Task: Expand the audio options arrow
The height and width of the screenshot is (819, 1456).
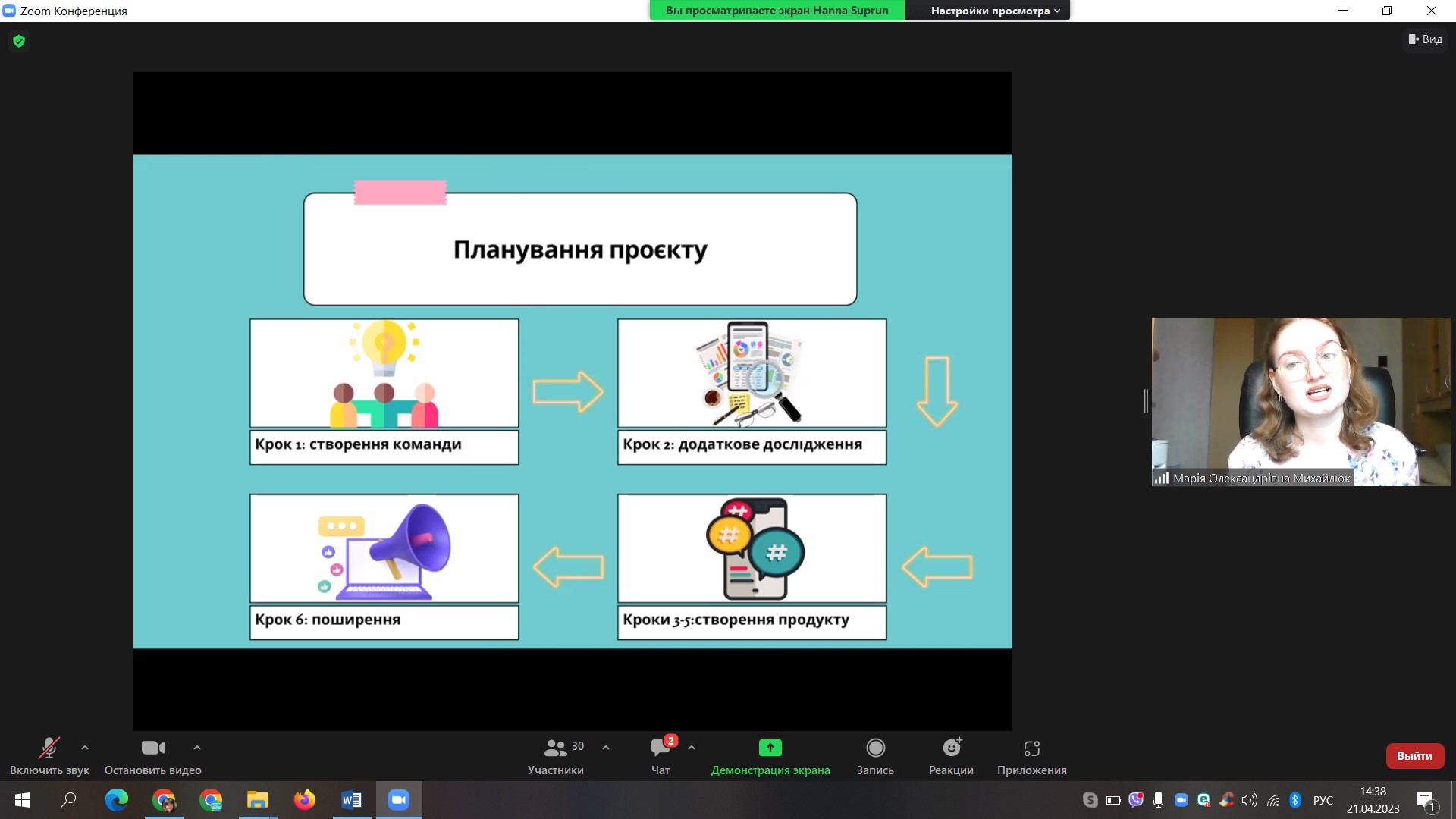Action: 85,748
